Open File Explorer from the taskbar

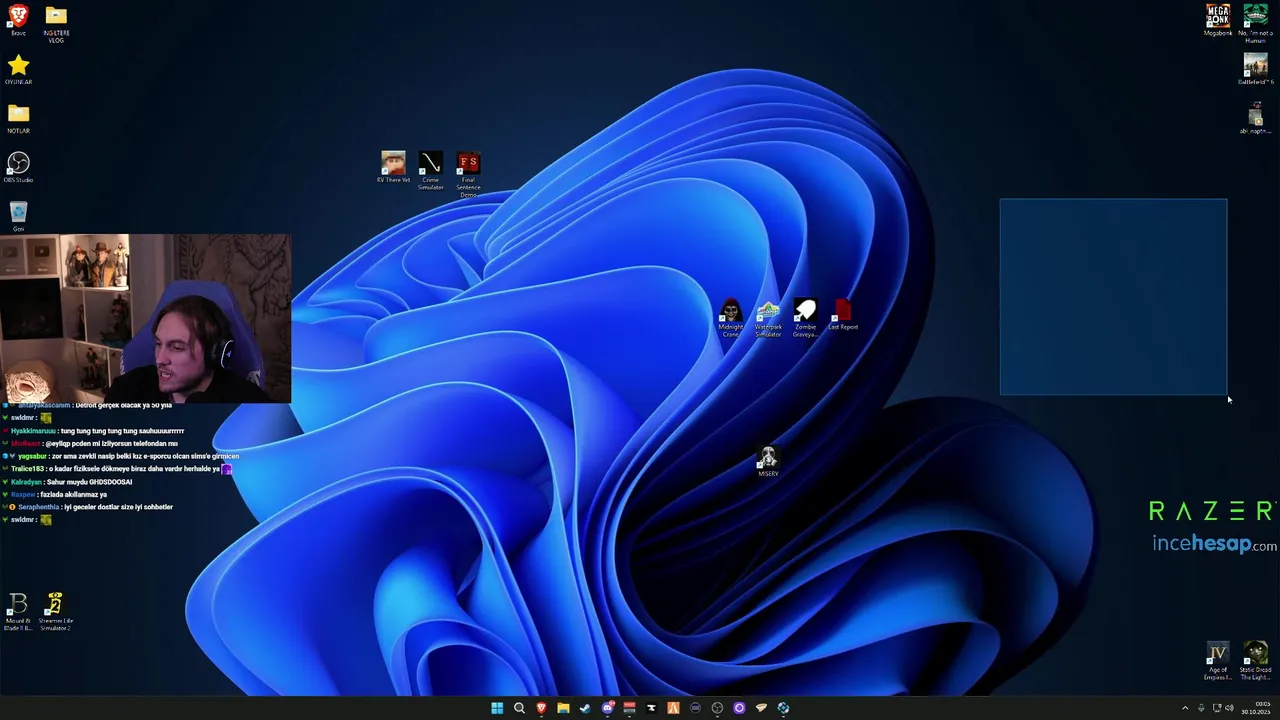(x=563, y=708)
